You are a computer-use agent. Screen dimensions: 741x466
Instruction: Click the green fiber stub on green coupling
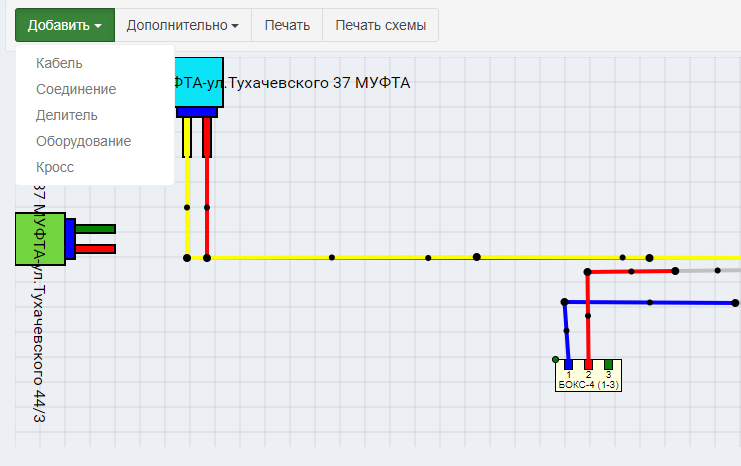pyautogui.click(x=96, y=229)
